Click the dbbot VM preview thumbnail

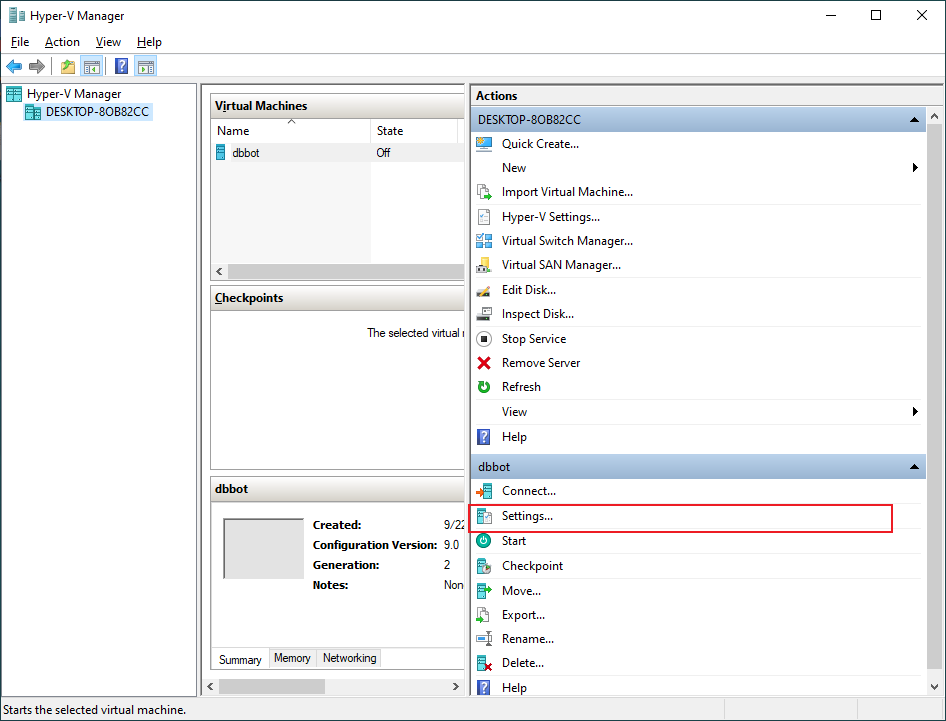tap(264, 548)
